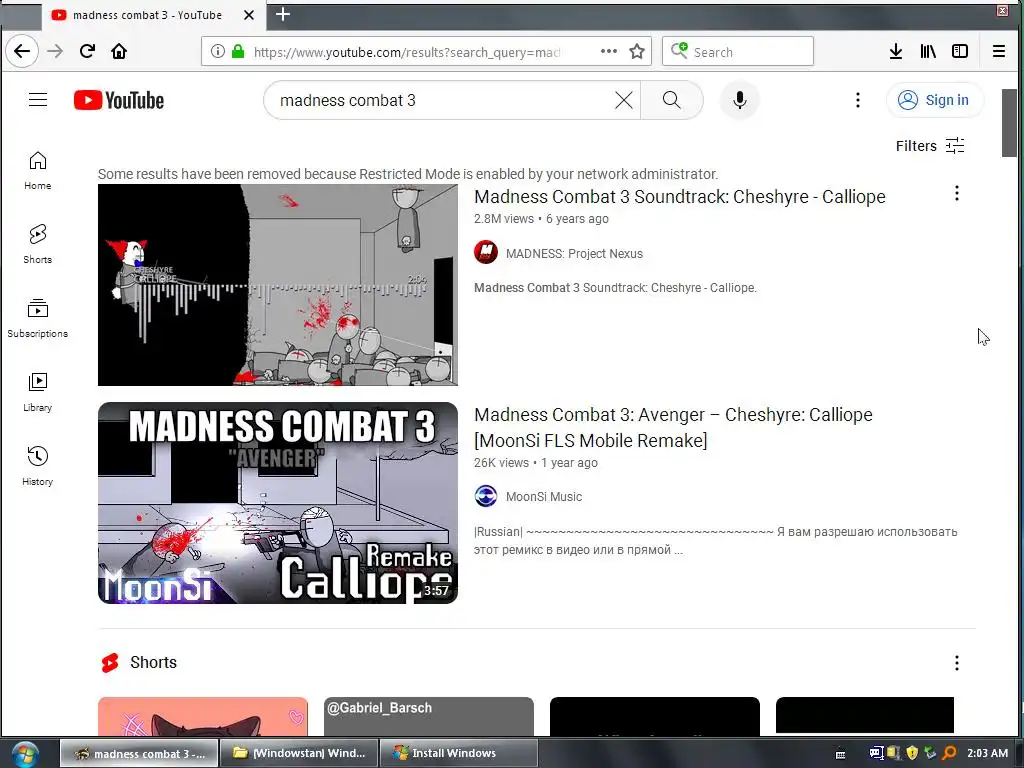Open Shorts in YouTube sidebar

click(37, 244)
